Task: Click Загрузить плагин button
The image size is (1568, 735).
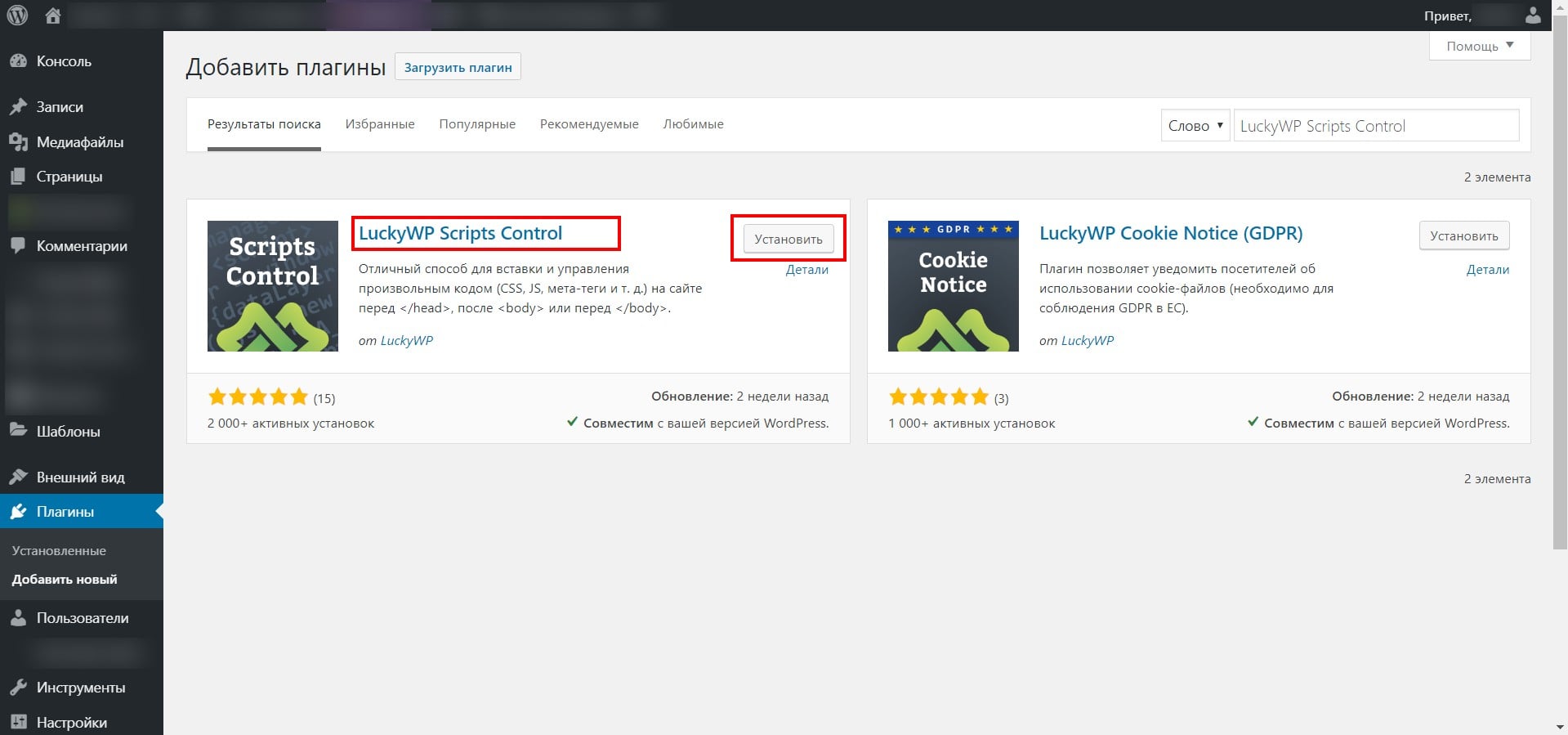Action: coord(458,67)
